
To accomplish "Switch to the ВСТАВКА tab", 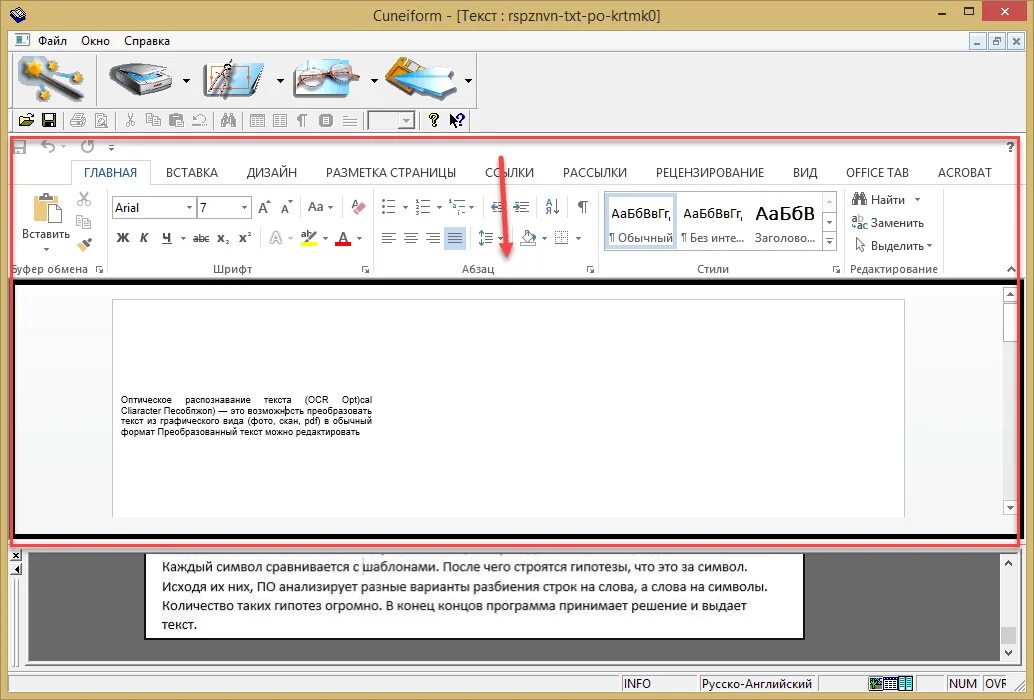I will [192, 173].
